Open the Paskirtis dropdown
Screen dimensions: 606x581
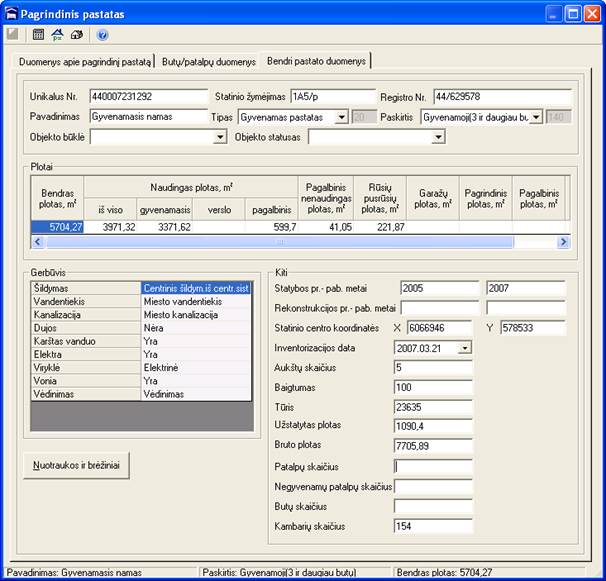[536, 117]
